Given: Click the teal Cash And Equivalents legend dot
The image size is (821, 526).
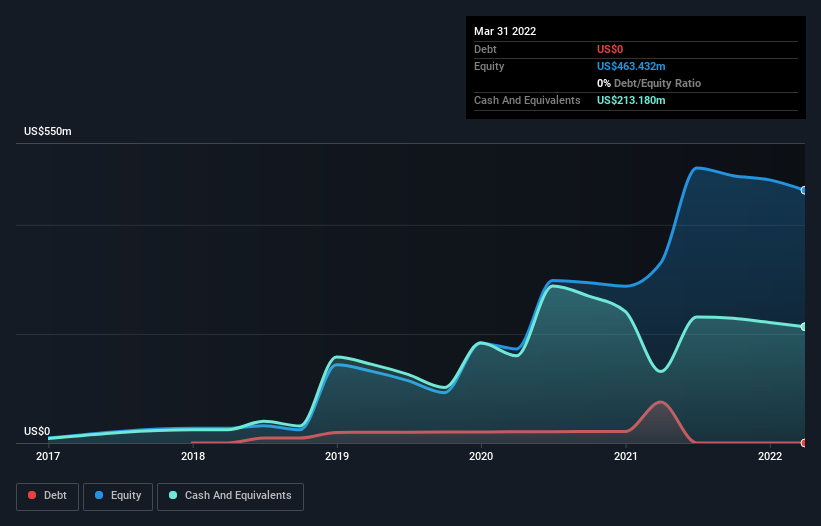Looking at the screenshot, I should click(173, 495).
